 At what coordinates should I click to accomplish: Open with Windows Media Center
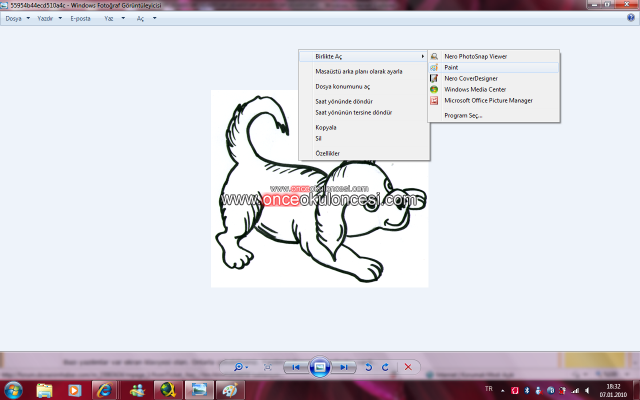pos(476,89)
